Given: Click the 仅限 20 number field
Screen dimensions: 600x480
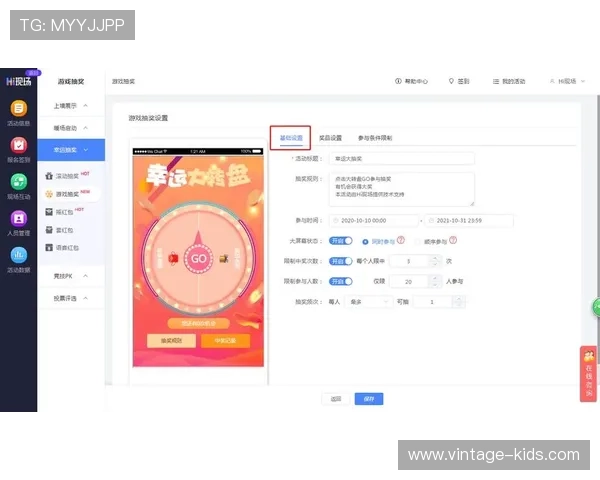Looking at the screenshot, I should (409, 281).
